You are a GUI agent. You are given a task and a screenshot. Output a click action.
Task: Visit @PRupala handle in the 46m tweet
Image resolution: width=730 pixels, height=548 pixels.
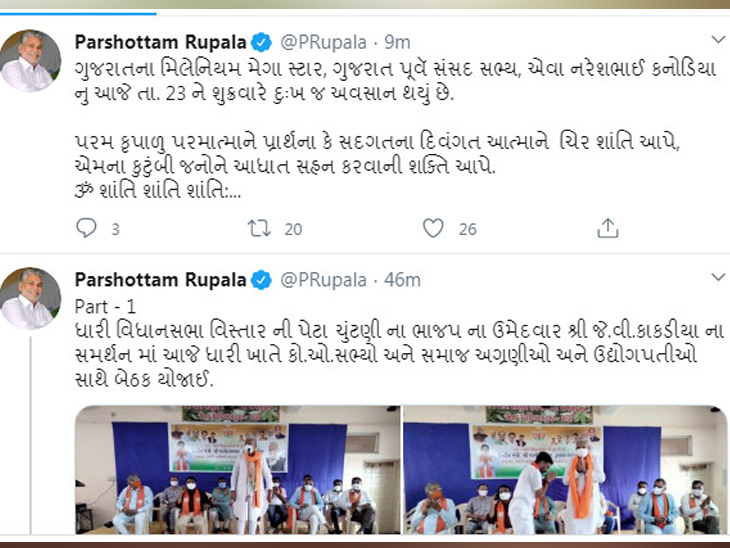[x=324, y=281]
